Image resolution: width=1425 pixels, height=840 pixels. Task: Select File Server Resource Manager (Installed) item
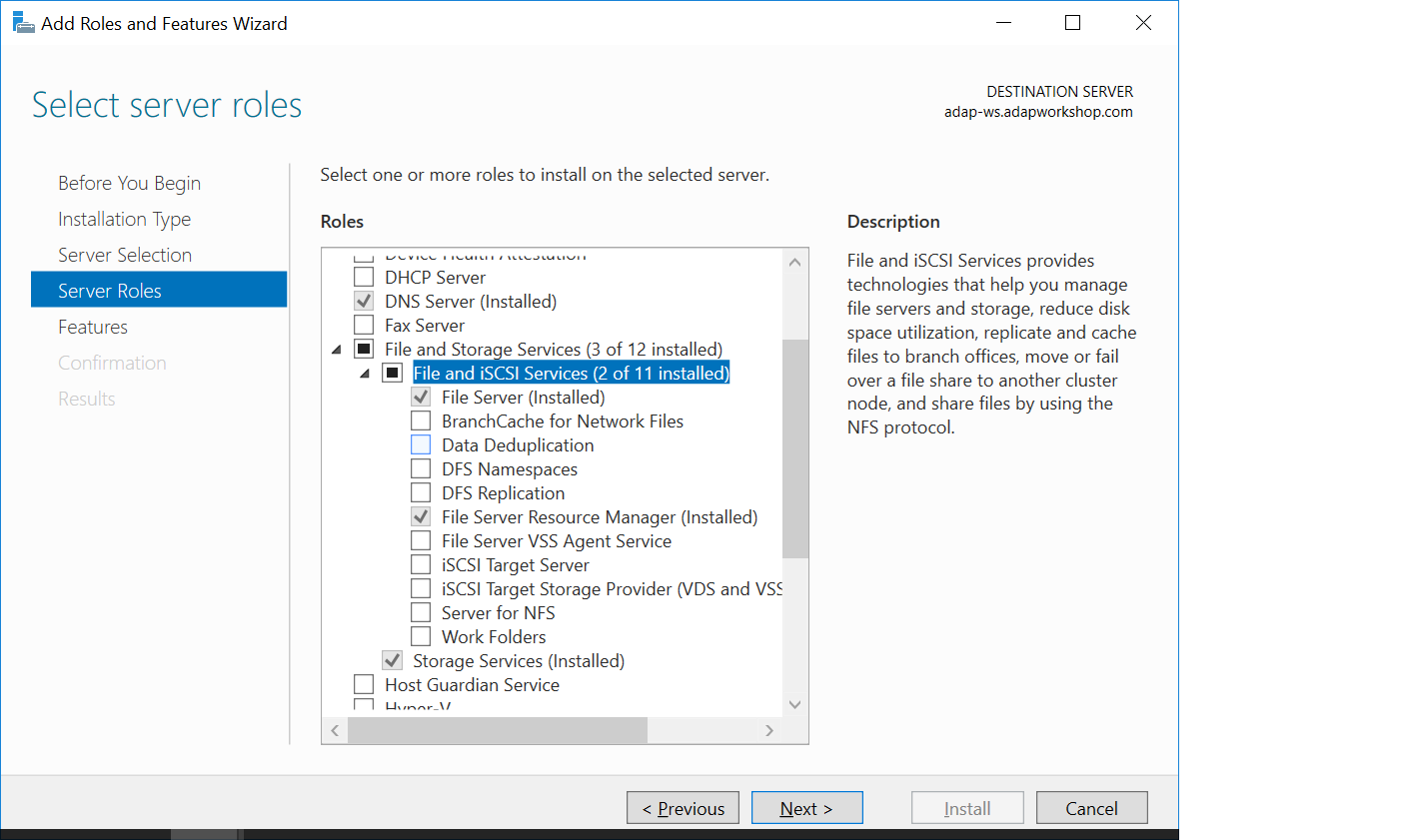point(600,516)
